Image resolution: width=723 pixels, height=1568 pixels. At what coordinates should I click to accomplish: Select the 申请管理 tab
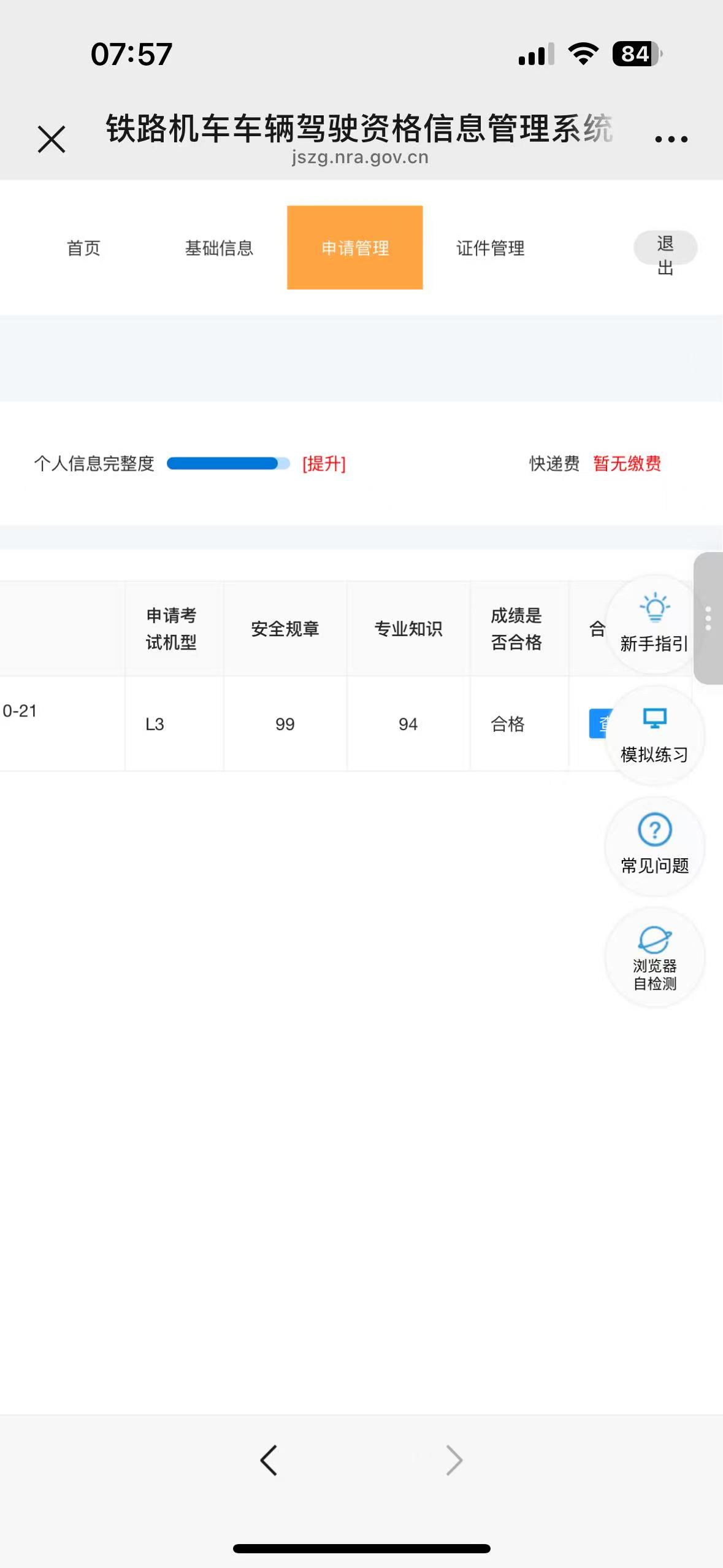354,248
